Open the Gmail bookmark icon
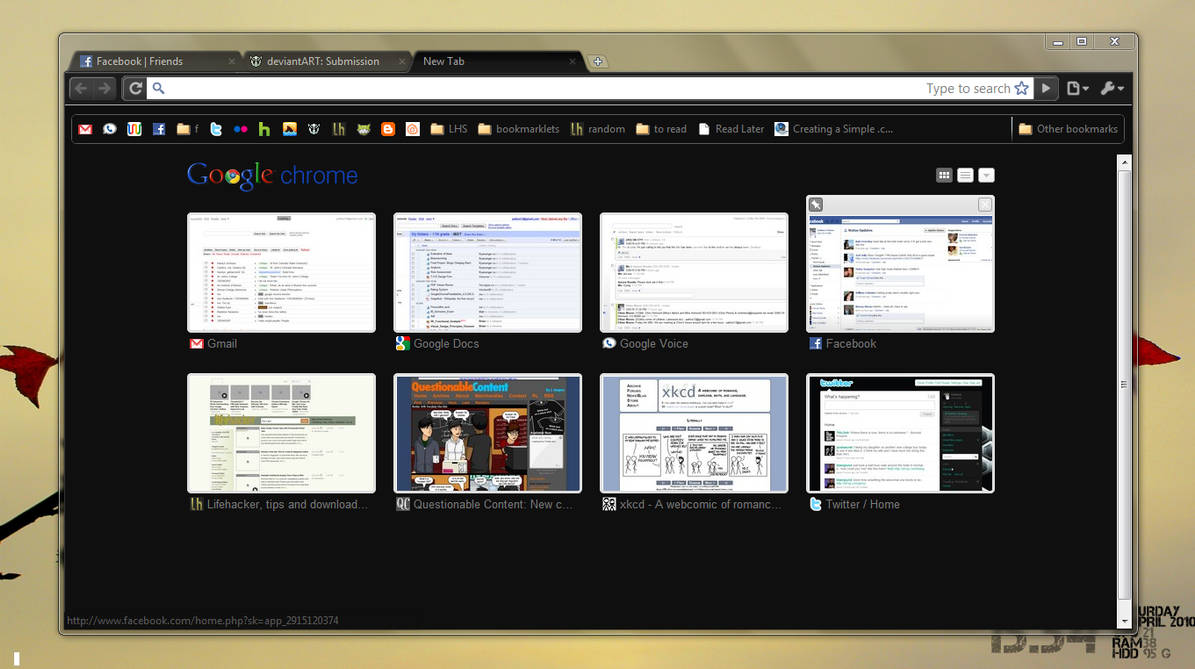1195x669 pixels. pyautogui.click(x=85, y=129)
